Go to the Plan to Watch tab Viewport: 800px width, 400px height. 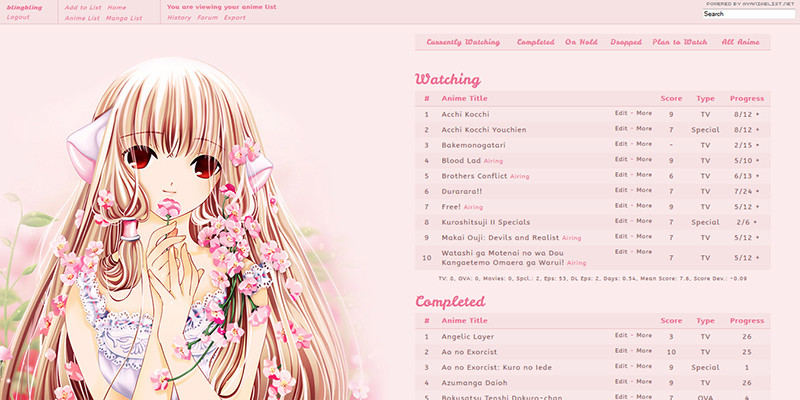(680, 42)
